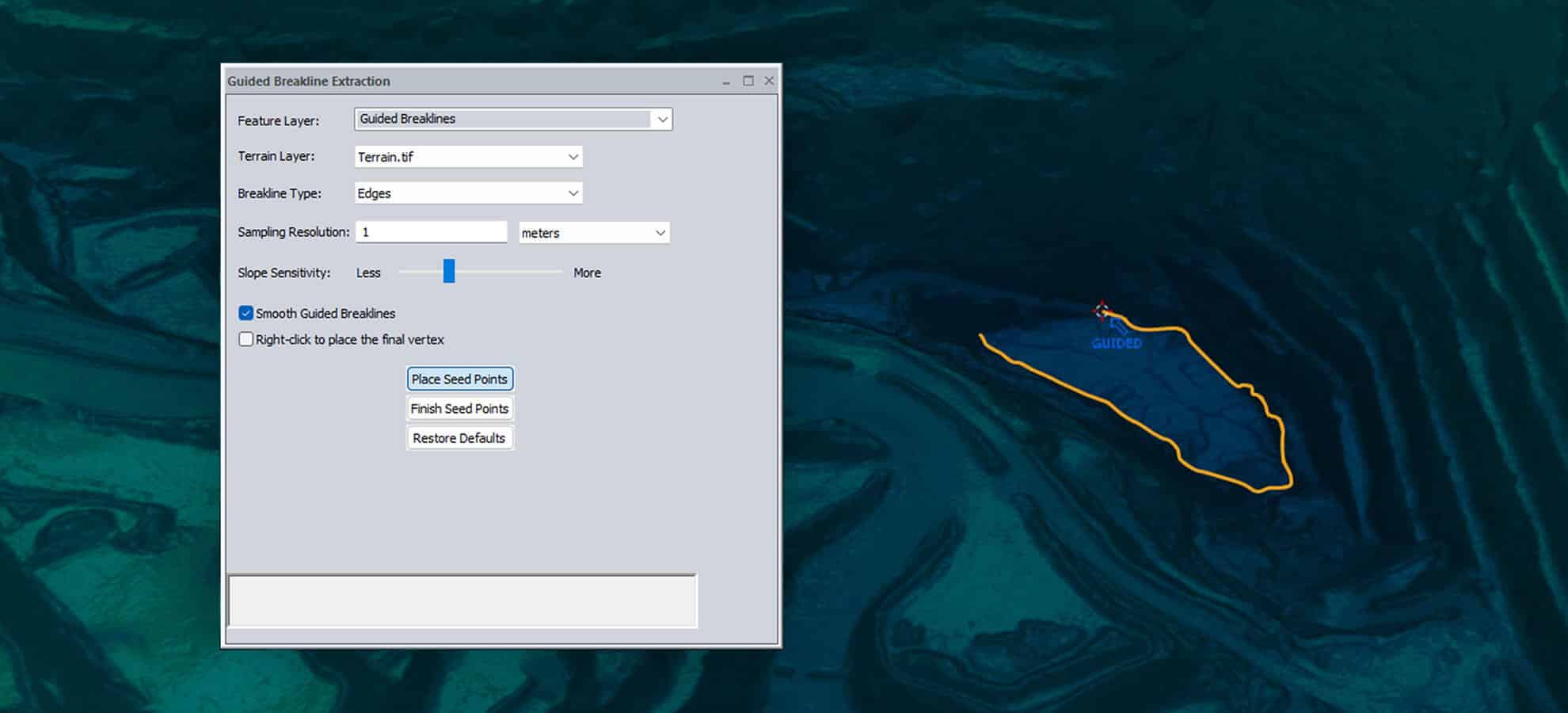Image resolution: width=1568 pixels, height=713 pixels.
Task: Open the Feature Layer dropdown
Action: click(662, 120)
